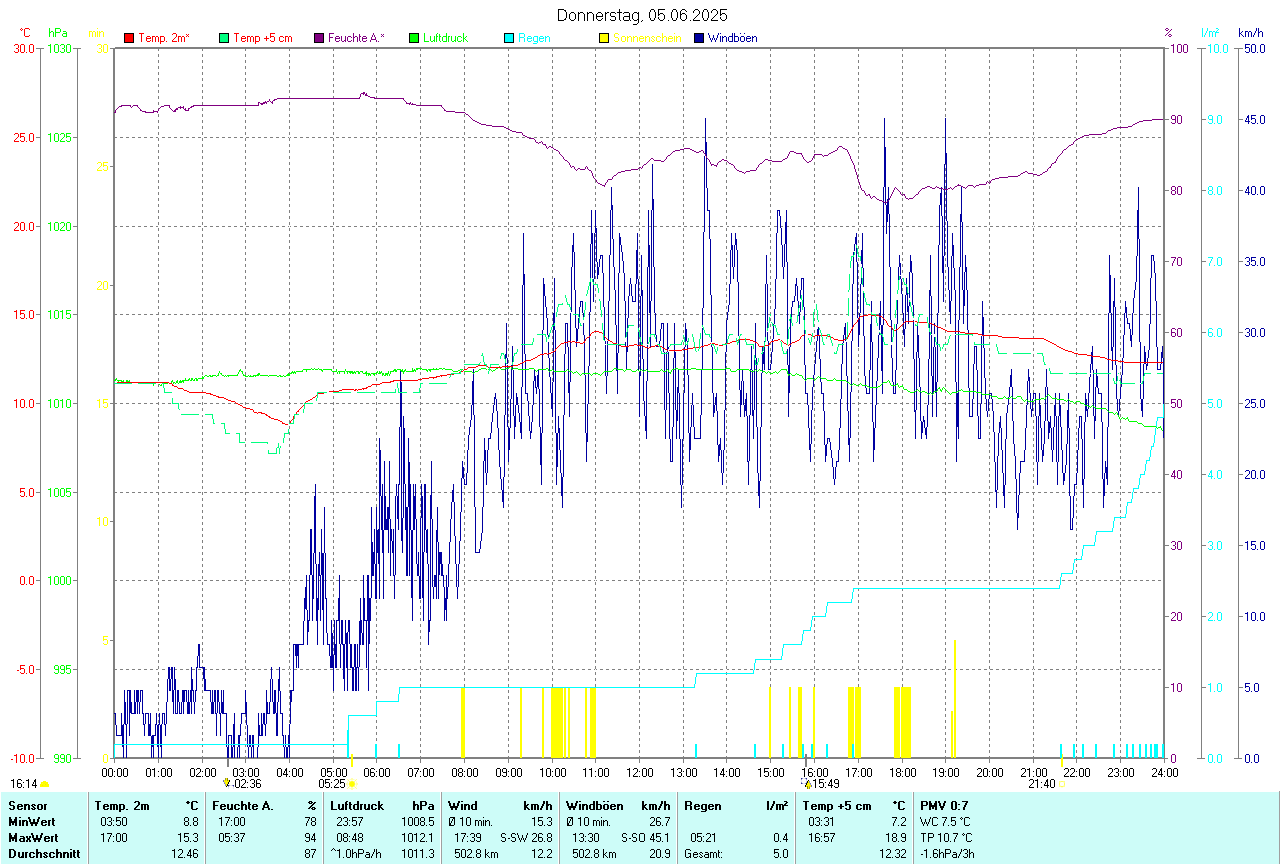Click the Temp +5 cm legend swatch
This screenshot has width=1280, height=864.
tap(224, 38)
